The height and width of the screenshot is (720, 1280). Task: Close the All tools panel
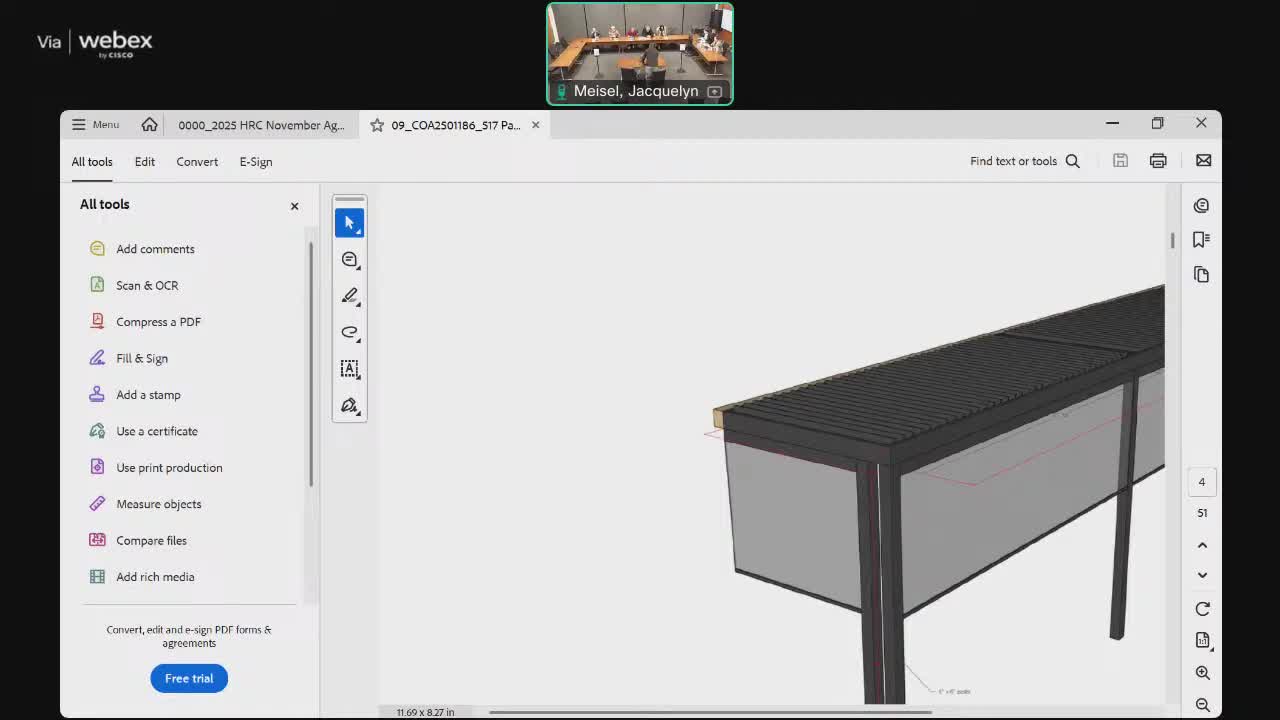point(294,206)
